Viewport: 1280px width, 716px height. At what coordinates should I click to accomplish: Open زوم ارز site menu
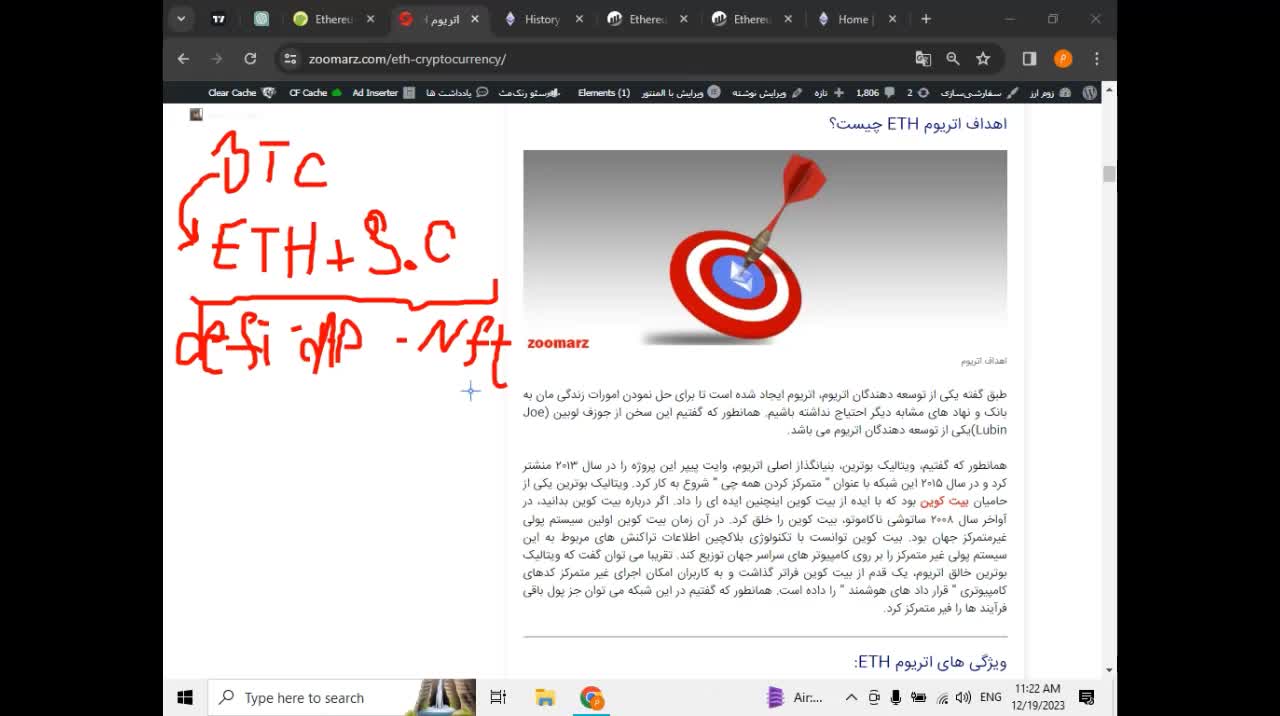coord(1049,92)
